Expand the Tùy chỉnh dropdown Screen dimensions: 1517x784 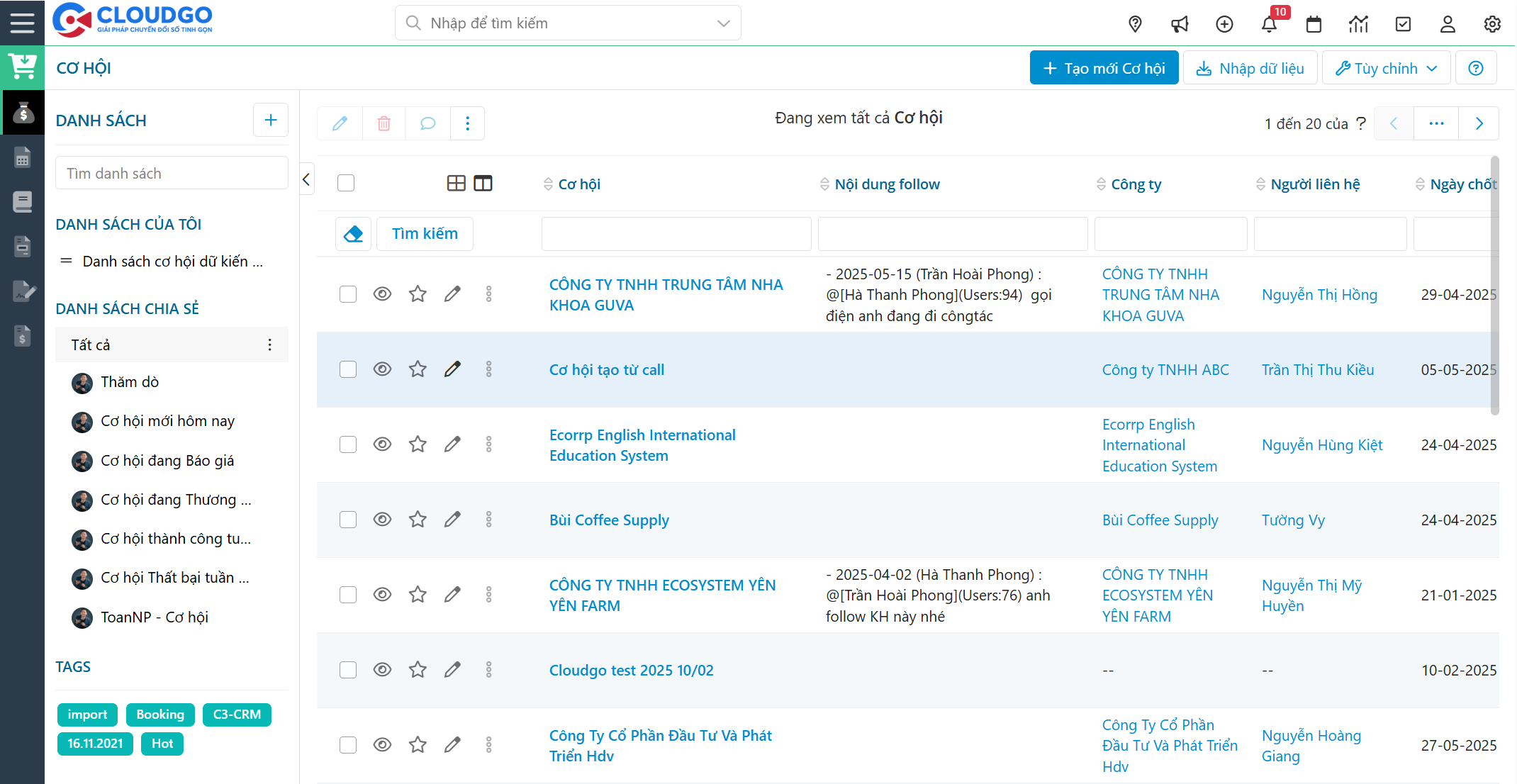[x=1386, y=68]
